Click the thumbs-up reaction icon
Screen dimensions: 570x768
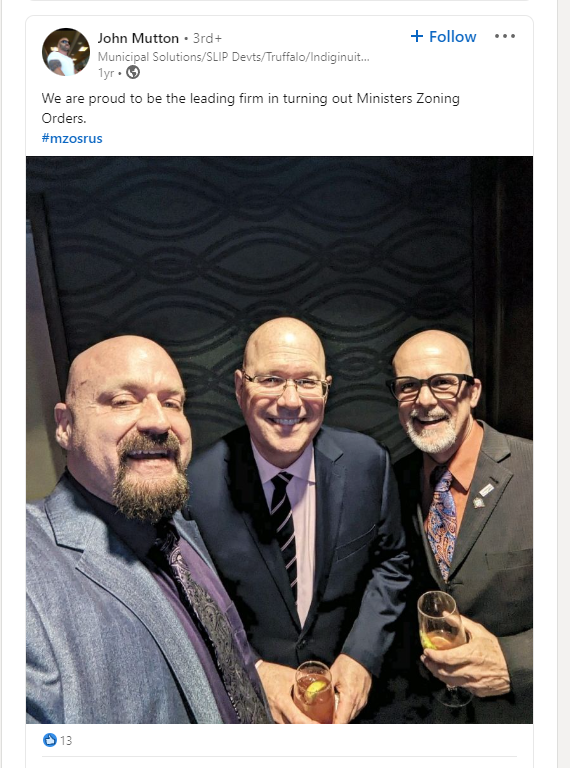(49, 740)
